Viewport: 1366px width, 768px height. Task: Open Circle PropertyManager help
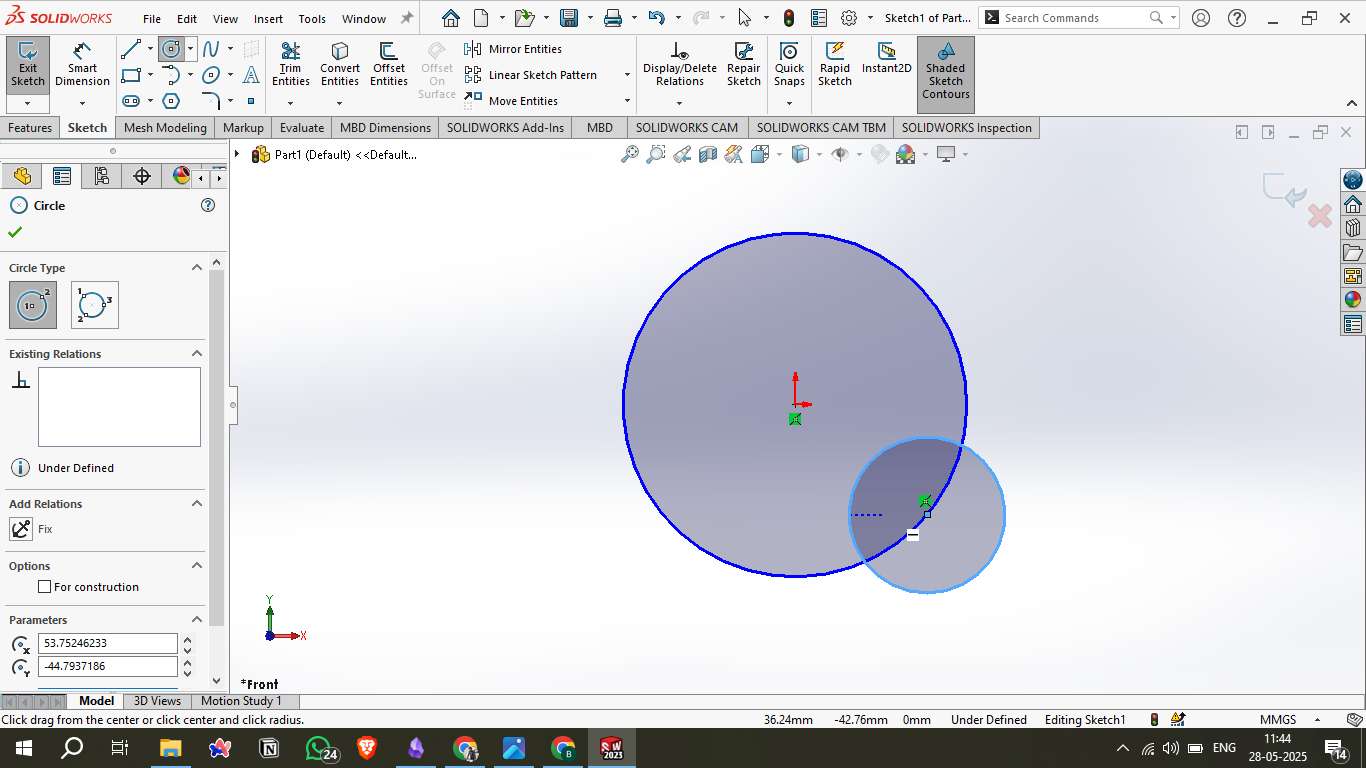coord(208,205)
